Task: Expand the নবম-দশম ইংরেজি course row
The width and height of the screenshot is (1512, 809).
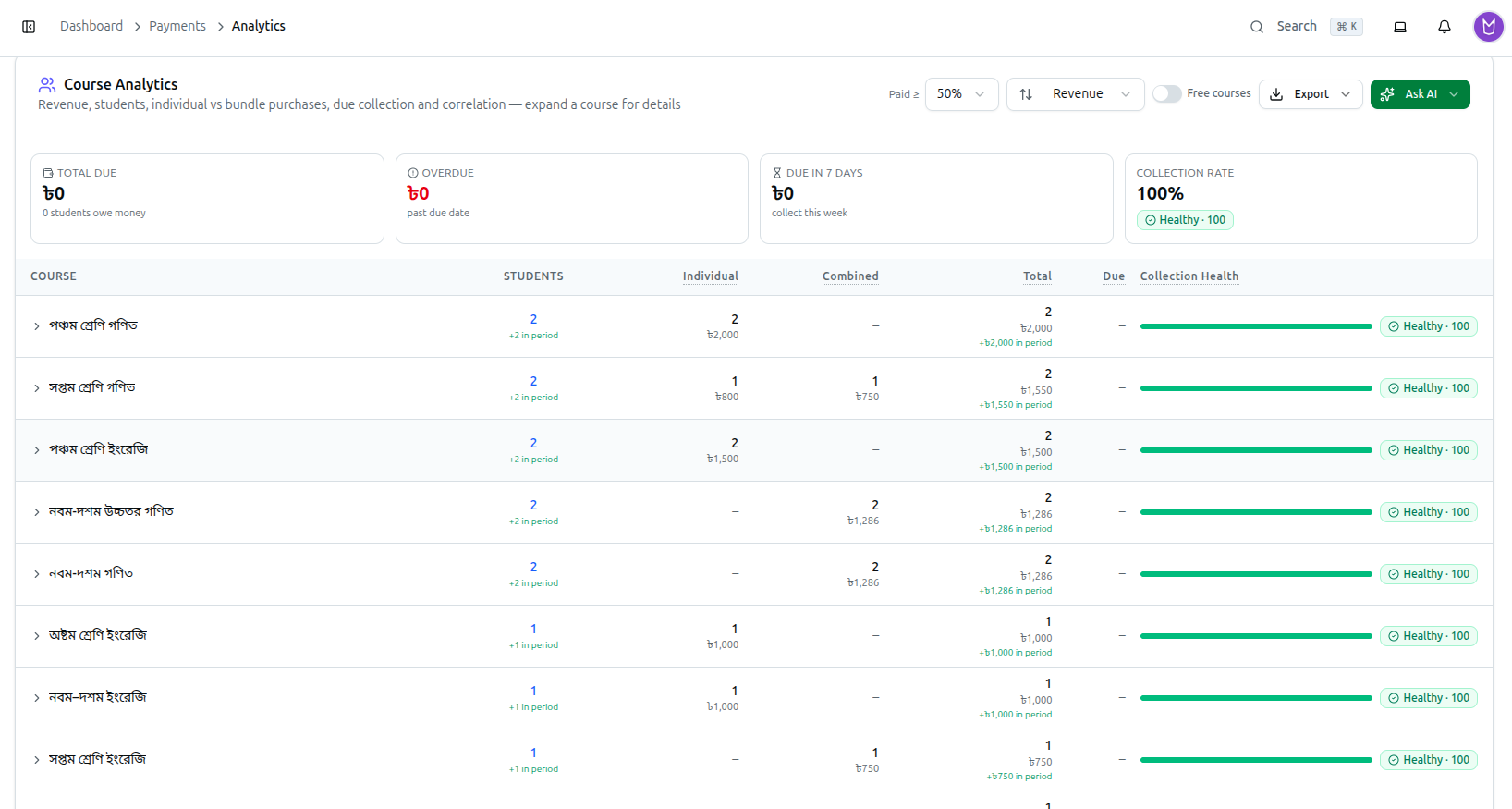Action: 37,698
